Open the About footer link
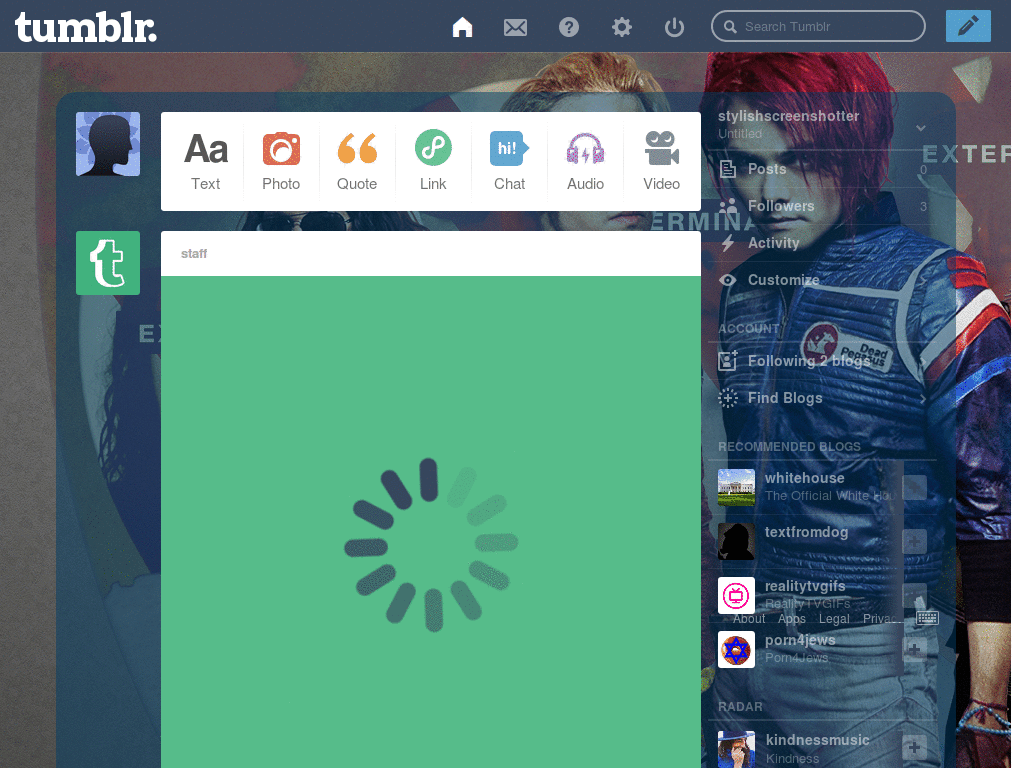The height and width of the screenshot is (768, 1024). [x=748, y=618]
